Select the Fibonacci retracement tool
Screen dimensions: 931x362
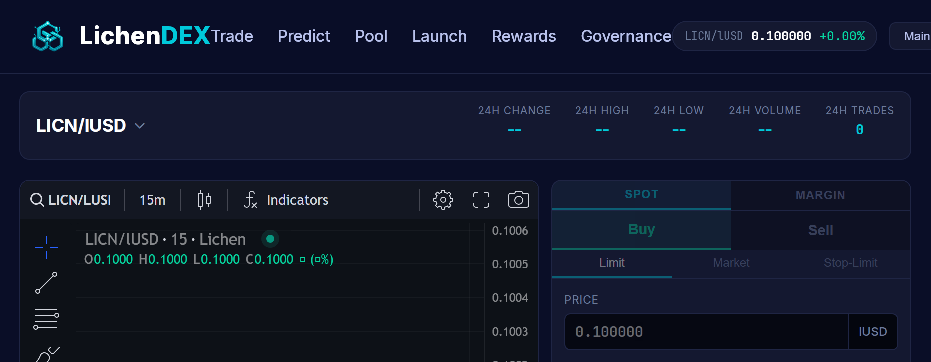pos(46,319)
